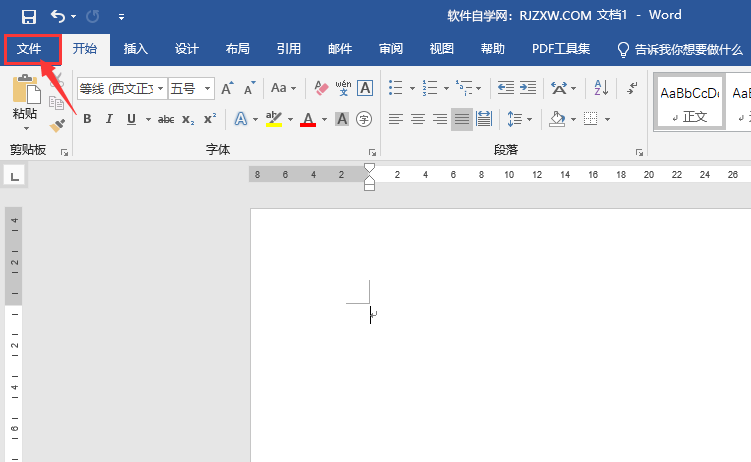Viewport: 751px width, 462px height.
Task: Open the font name combo box 等线
Action: 122,89
